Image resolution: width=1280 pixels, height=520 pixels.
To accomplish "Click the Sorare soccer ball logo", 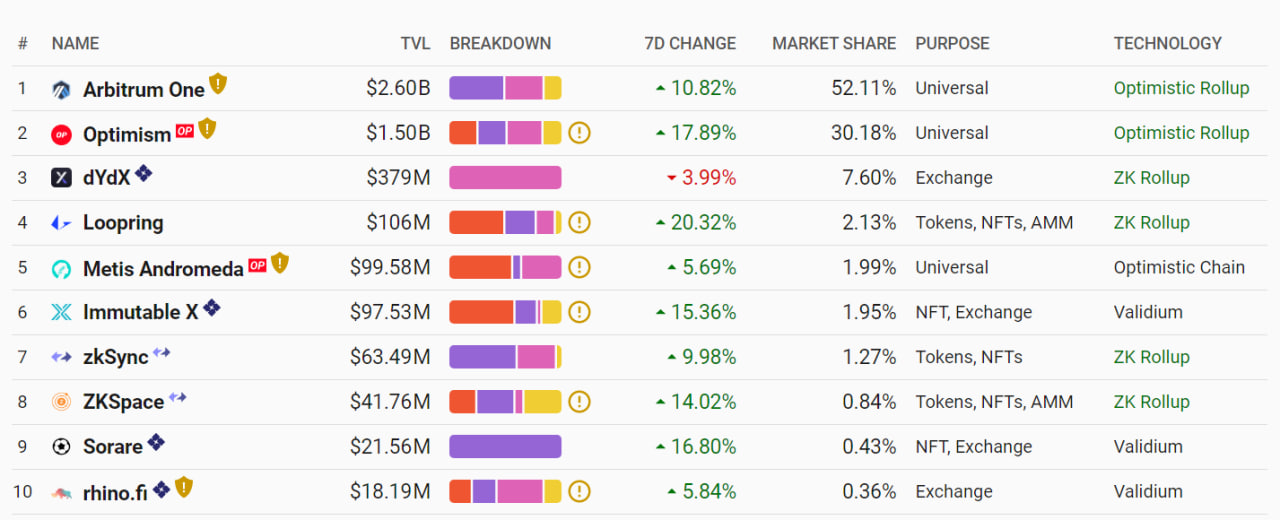I will click(x=62, y=447).
